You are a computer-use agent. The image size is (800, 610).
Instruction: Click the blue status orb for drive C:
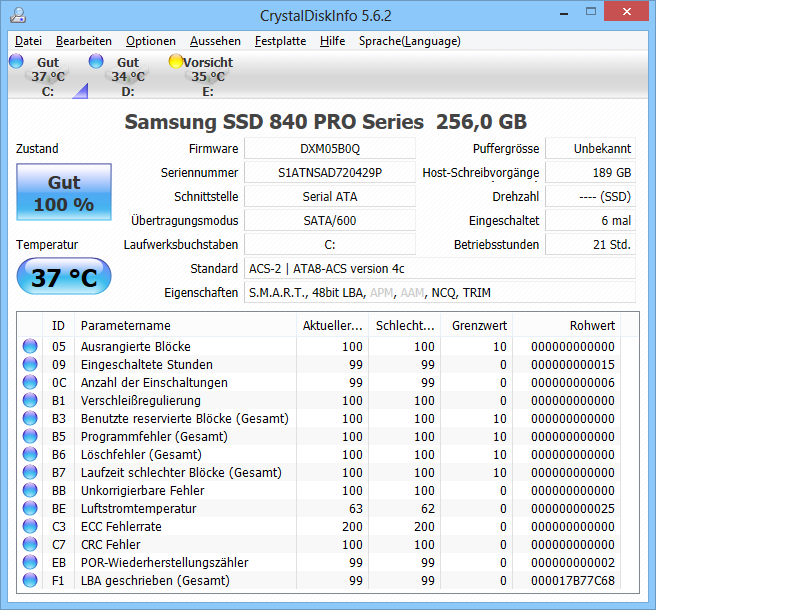[16, 61]
